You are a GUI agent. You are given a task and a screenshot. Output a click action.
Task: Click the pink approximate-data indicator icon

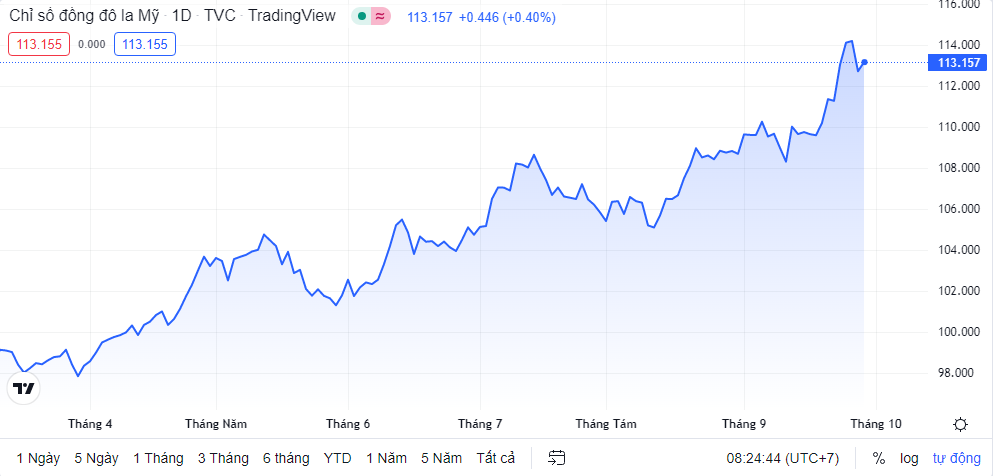(x=380, y=17)
